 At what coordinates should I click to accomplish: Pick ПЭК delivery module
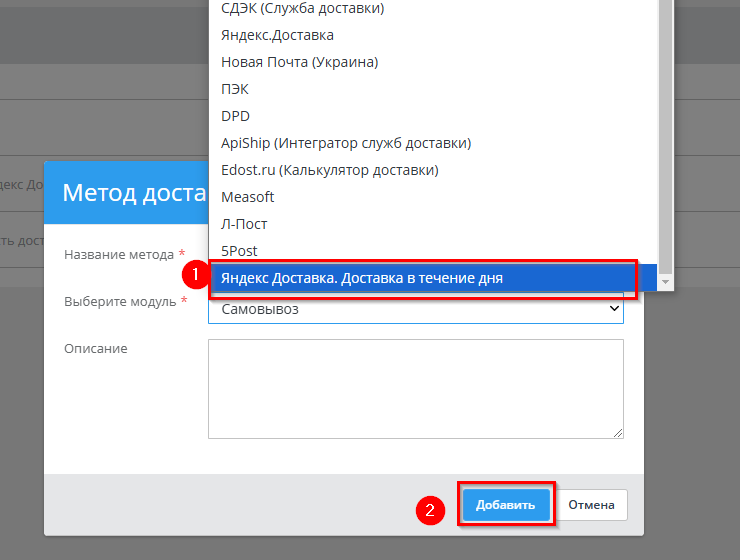pyautogui.click(x=433, y=89)
